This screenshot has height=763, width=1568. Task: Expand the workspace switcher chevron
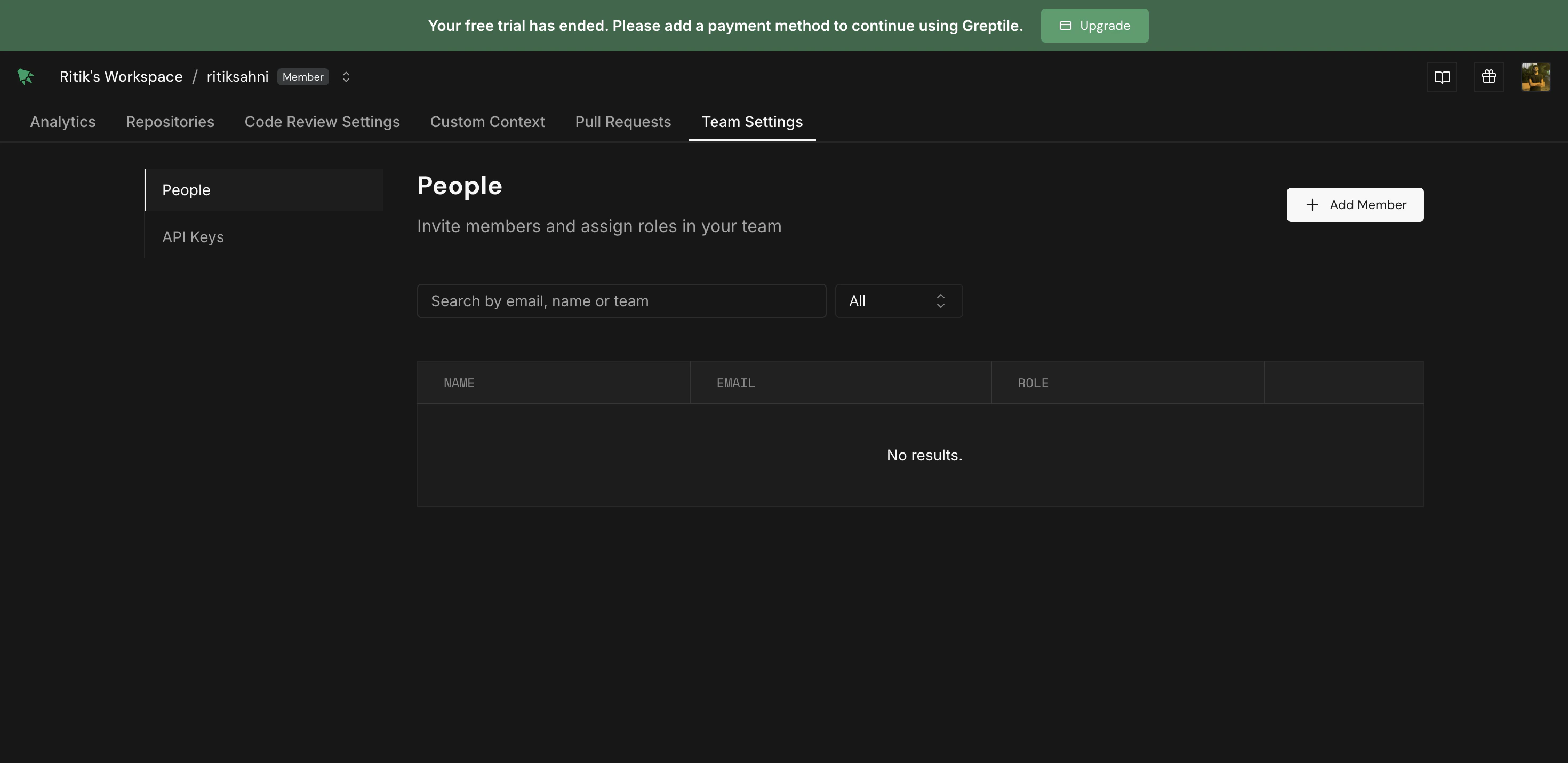[x=346, y=77]
